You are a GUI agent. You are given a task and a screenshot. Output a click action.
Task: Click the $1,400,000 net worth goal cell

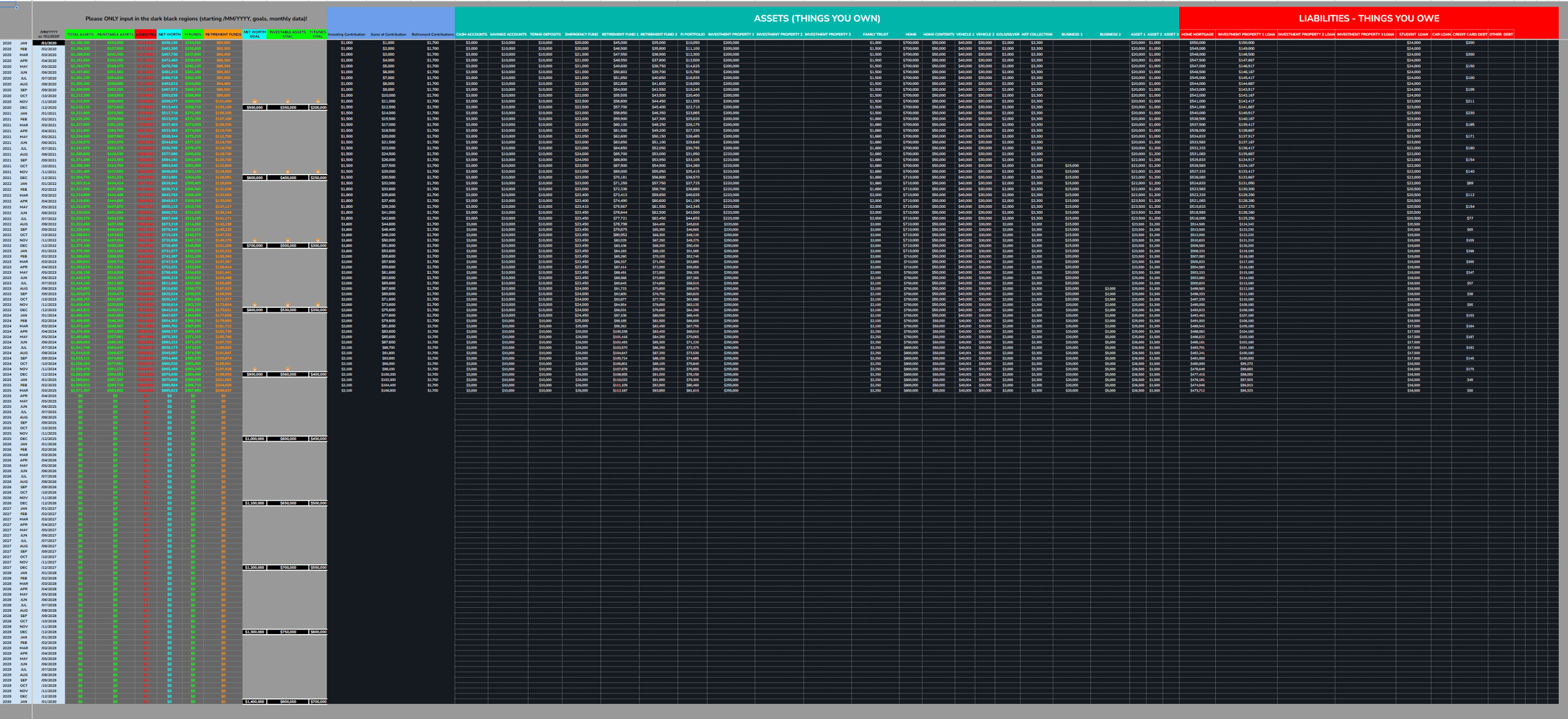pyautogui.click(x=254, y=701)
